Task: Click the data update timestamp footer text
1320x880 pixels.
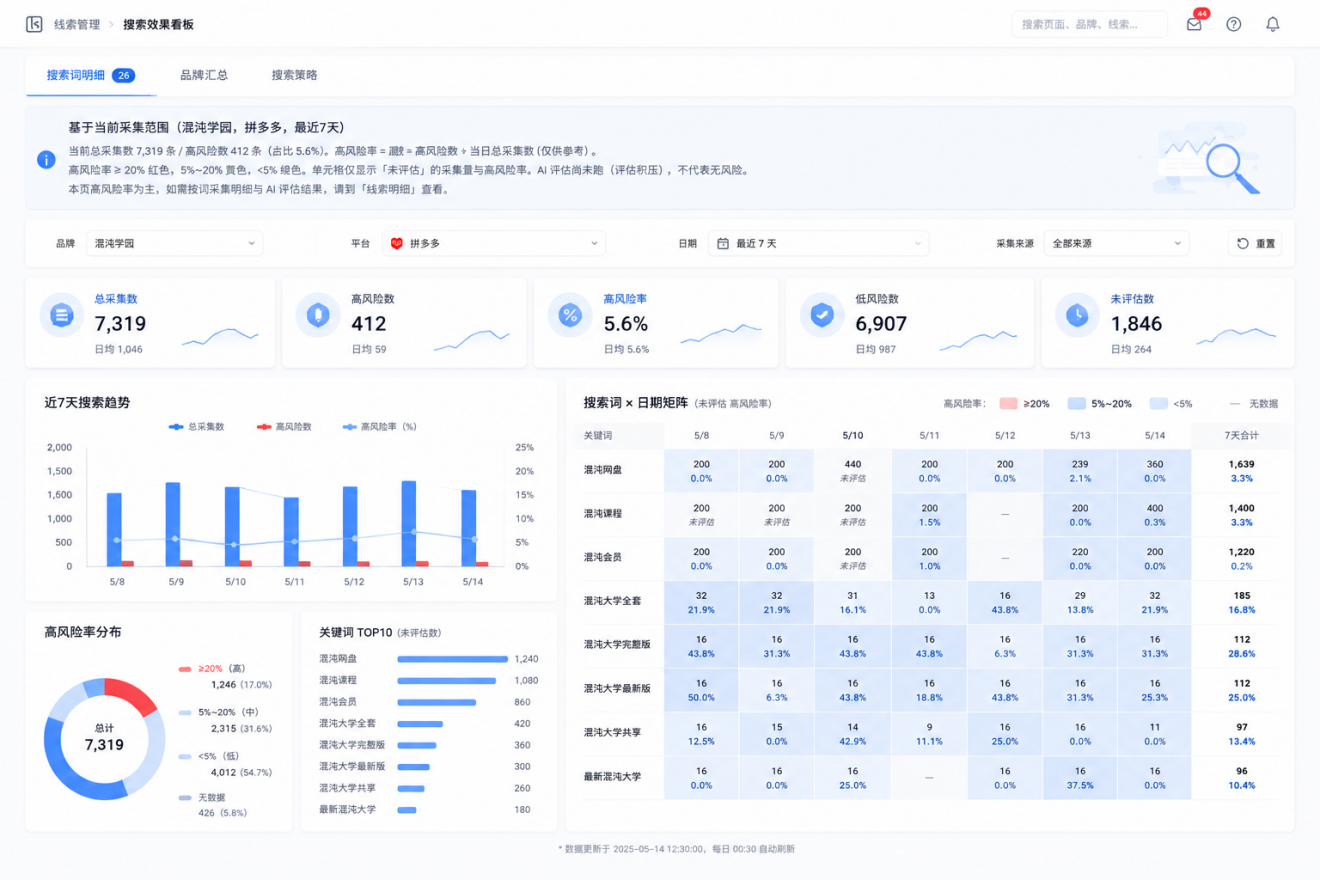Action: (676, 849)
